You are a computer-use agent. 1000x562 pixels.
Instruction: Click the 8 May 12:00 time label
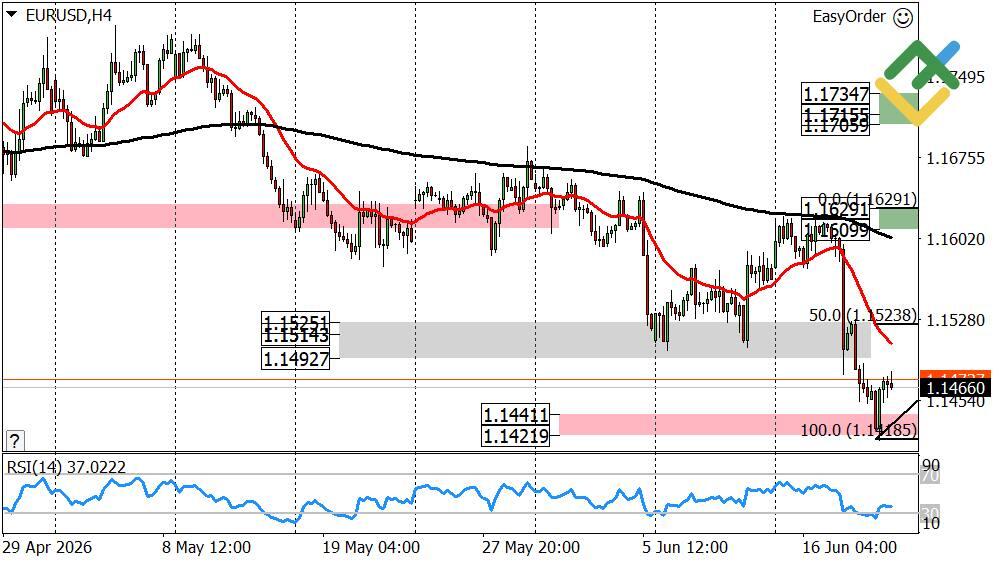pos(206,547)
